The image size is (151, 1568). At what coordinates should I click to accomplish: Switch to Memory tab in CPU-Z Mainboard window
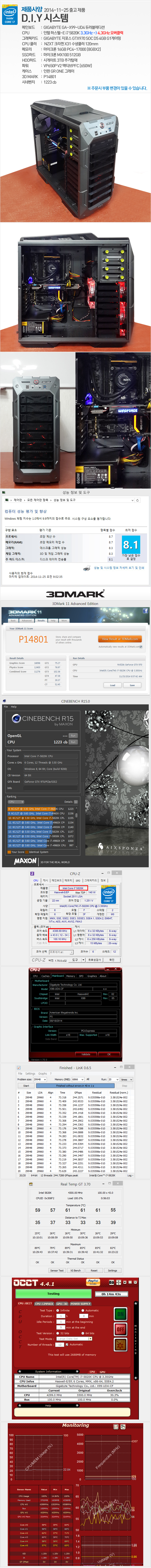point(71,976)
